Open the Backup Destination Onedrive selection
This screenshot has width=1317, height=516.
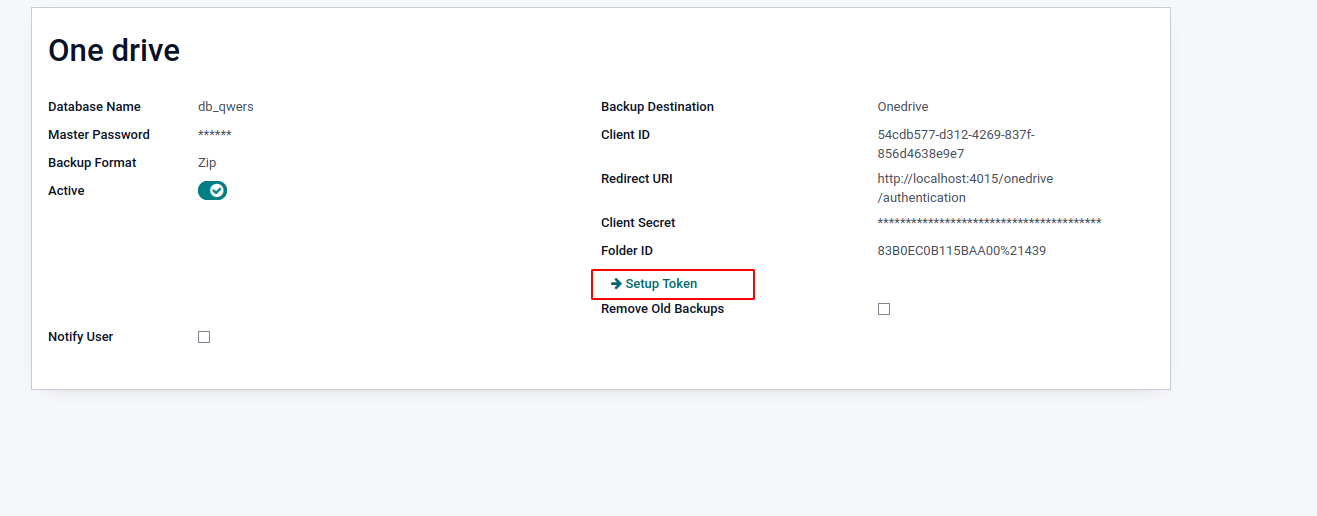tap(903, 107)
